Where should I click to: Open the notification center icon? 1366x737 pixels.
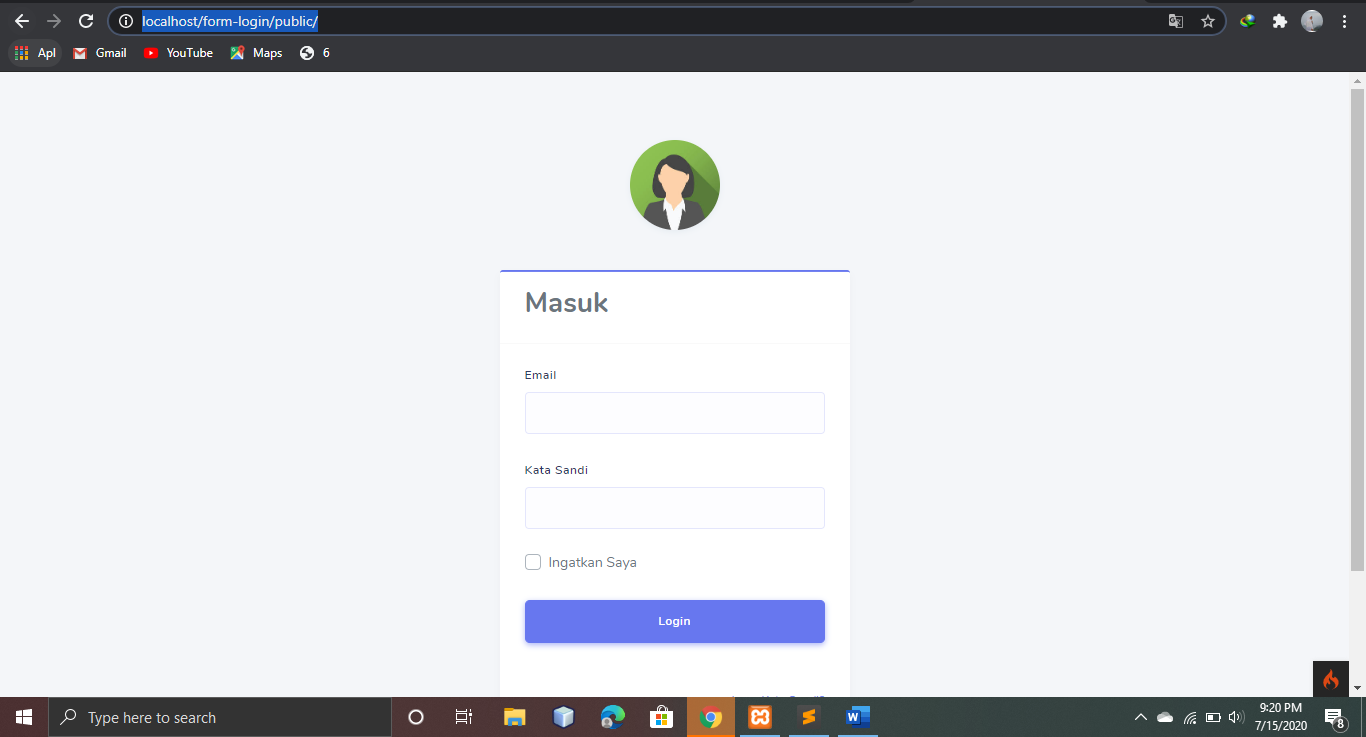pyautogui.click(x=1334, y=717)
